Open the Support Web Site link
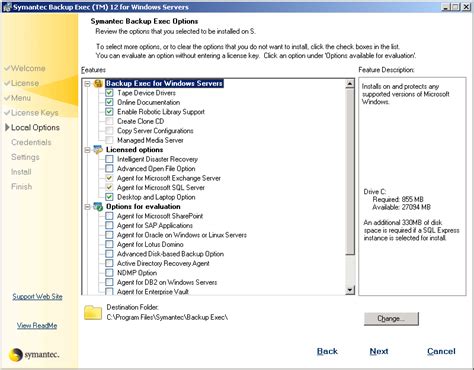This screenshot has width=474, height=370. (37, 296)
